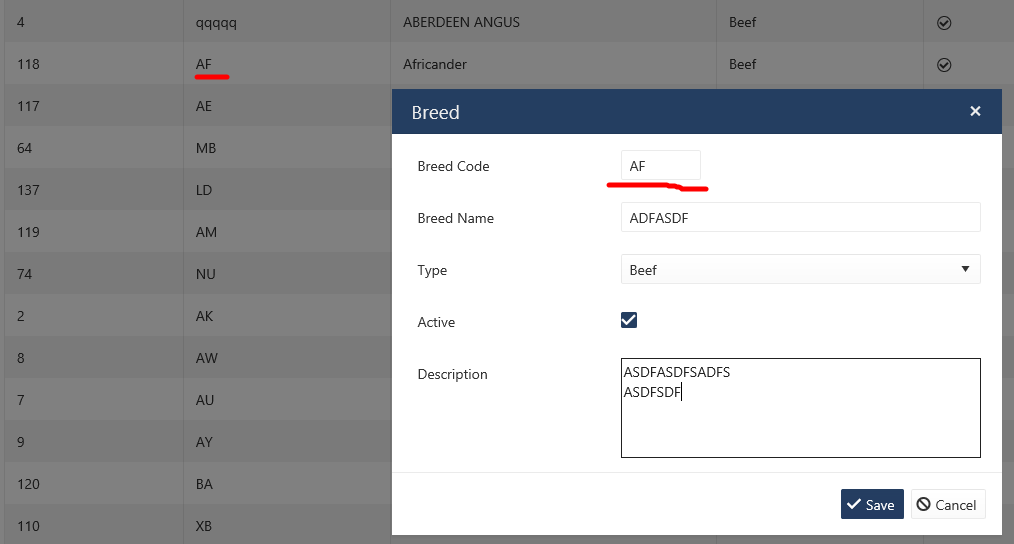
Task: Open the Type dropdown showing Beef
Action: 800,269
